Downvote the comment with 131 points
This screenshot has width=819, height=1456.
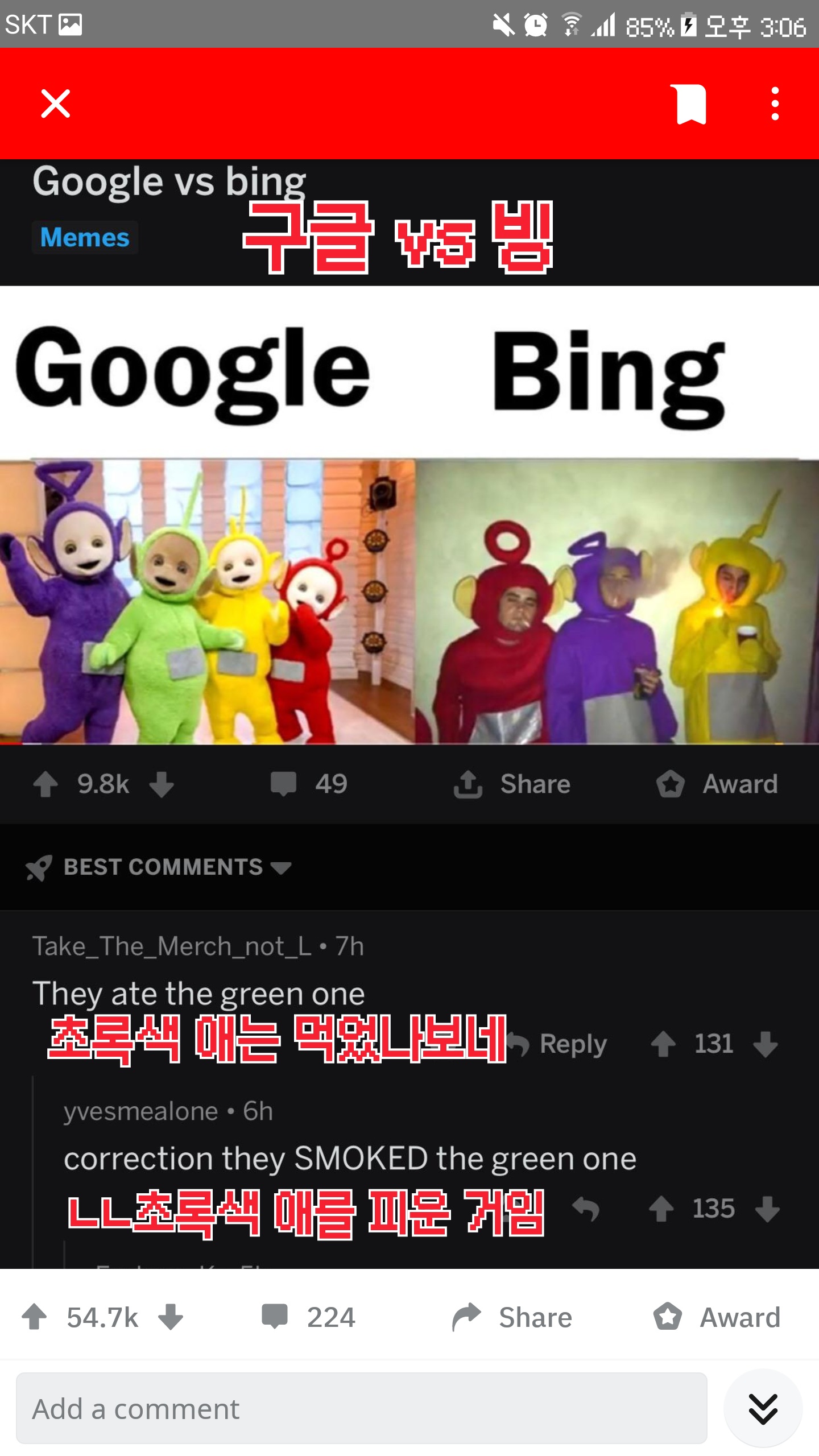click(x=766, y=1044)
